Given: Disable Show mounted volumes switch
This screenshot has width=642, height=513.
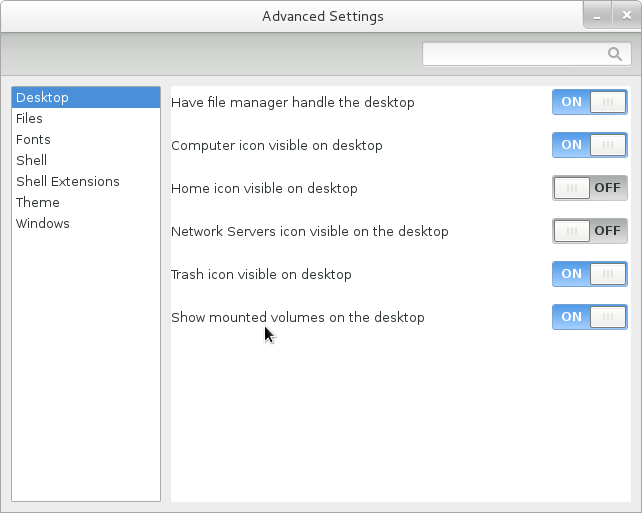Looking at the screenshot, I should (590, 317).
